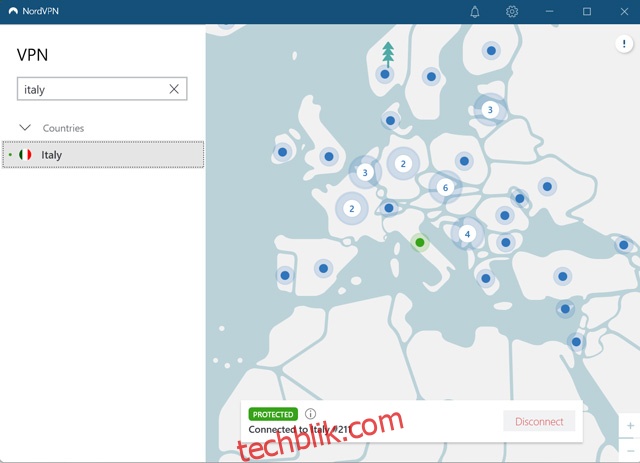This screenshot has height=463, width=640.
Task: Select the Portugal server marker
Action: click(x=285, y=275)
